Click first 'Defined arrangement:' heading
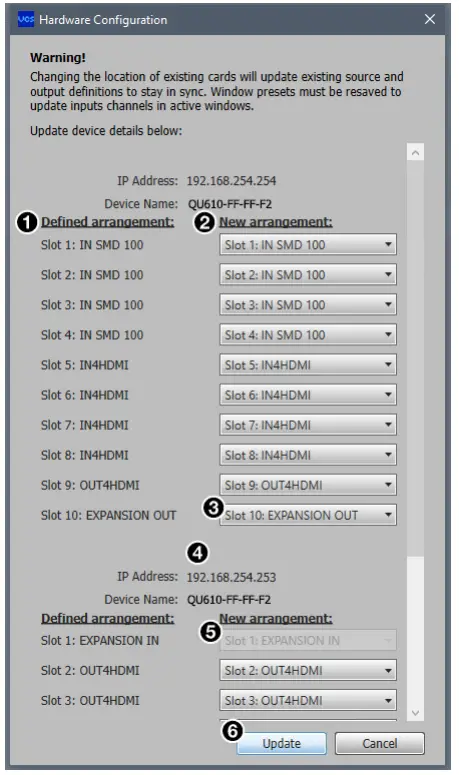459x775 pixels. 108,222
